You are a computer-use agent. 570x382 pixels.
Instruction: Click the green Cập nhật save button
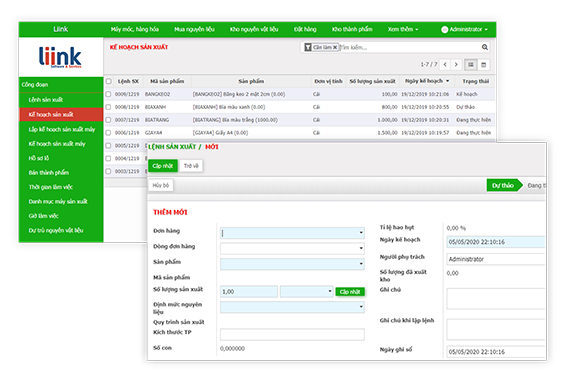click(x=163, y=166)
